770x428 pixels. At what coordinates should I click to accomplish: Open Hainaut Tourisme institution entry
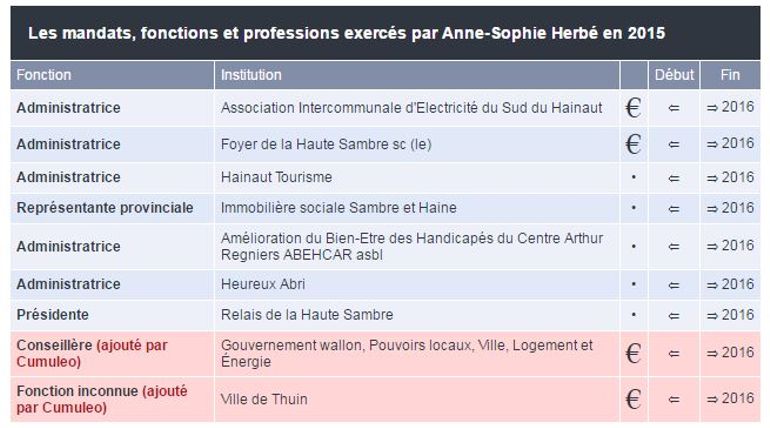coord(276,177)
